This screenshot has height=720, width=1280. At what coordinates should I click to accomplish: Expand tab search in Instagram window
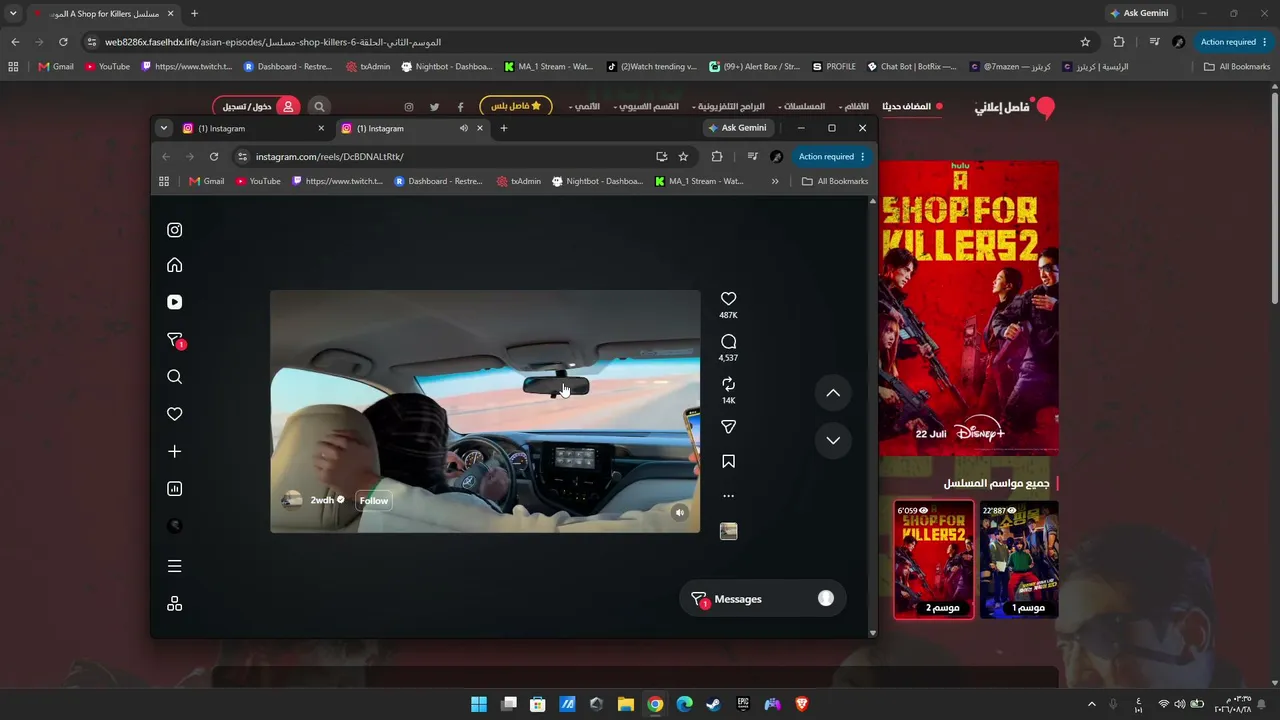click(164, 128)
